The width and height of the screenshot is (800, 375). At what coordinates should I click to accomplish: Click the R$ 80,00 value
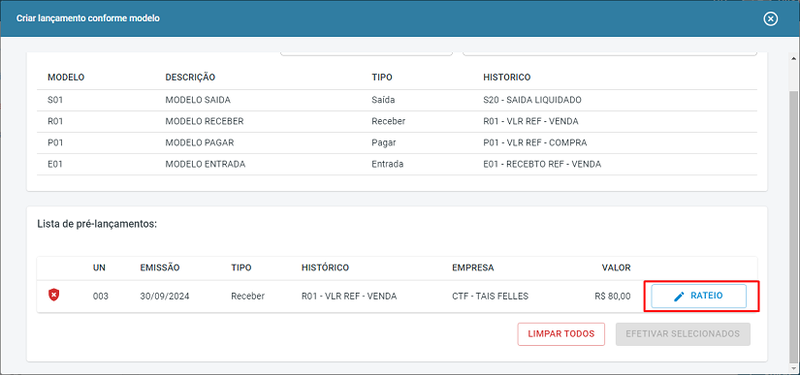click(613, 296)
